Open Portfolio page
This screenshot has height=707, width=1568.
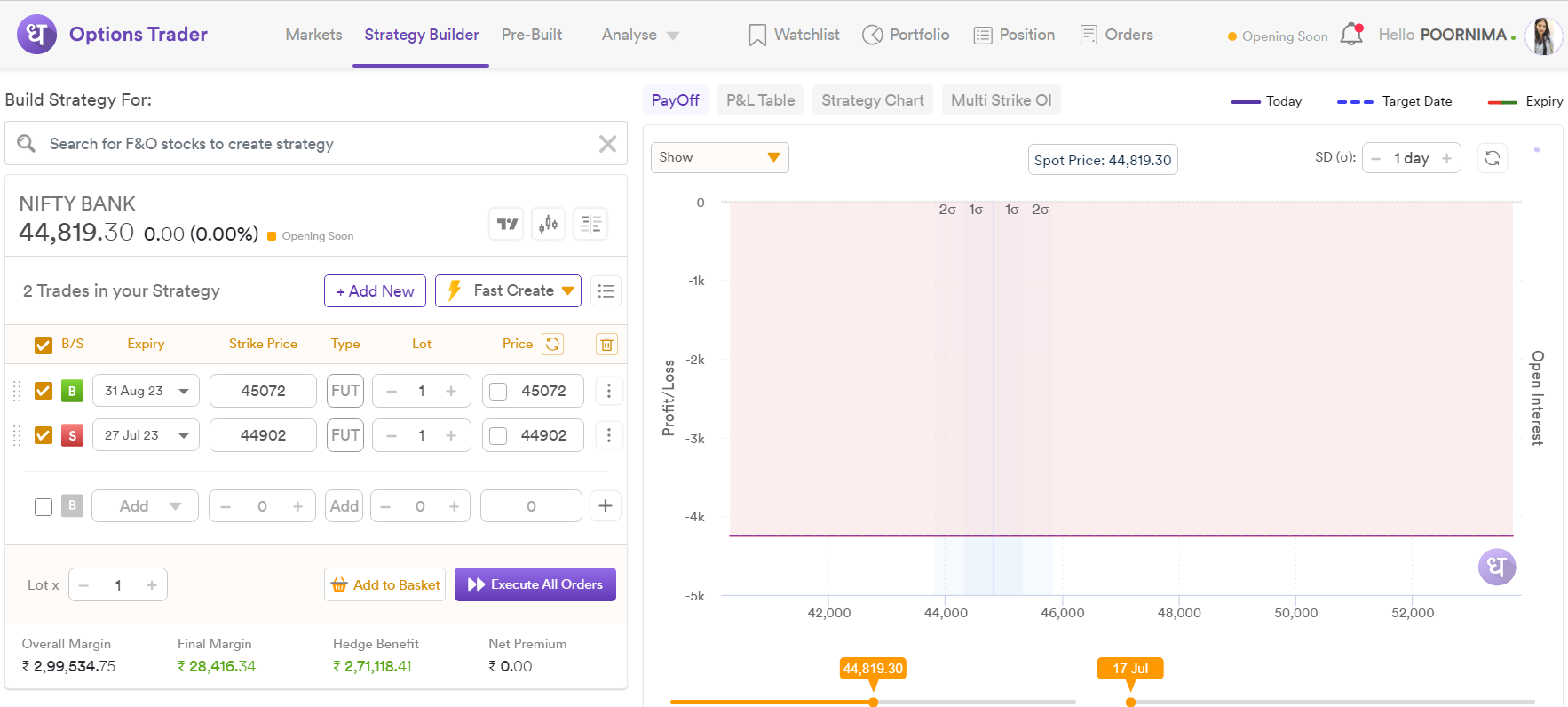906,35
